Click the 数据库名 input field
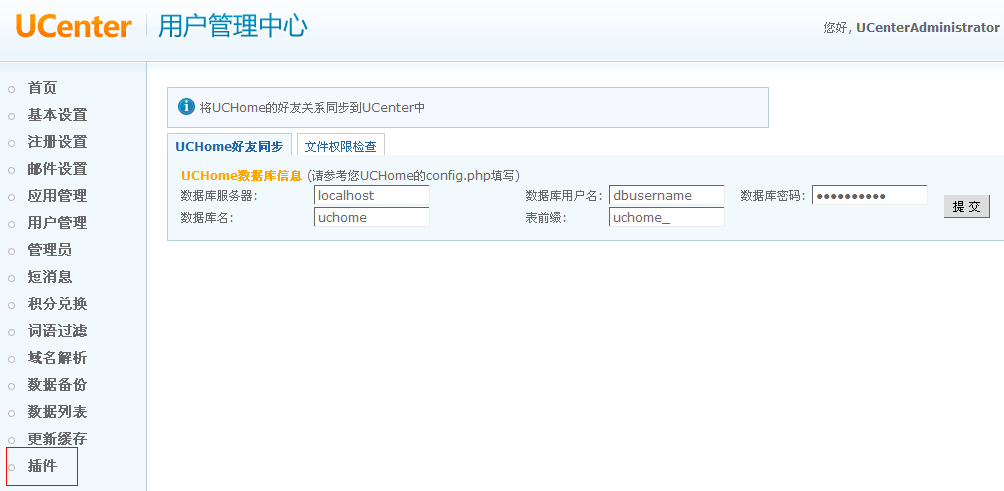 371,217
